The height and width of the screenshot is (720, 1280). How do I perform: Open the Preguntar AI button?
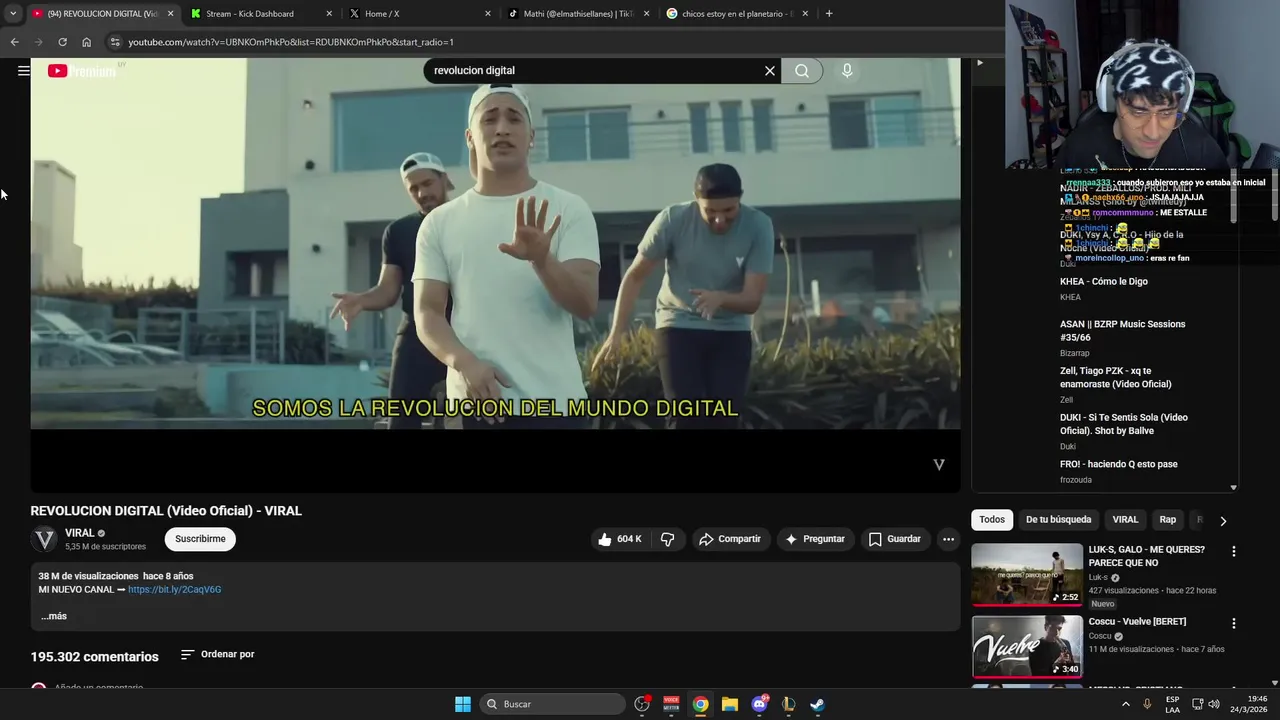(x=815, y=539)
